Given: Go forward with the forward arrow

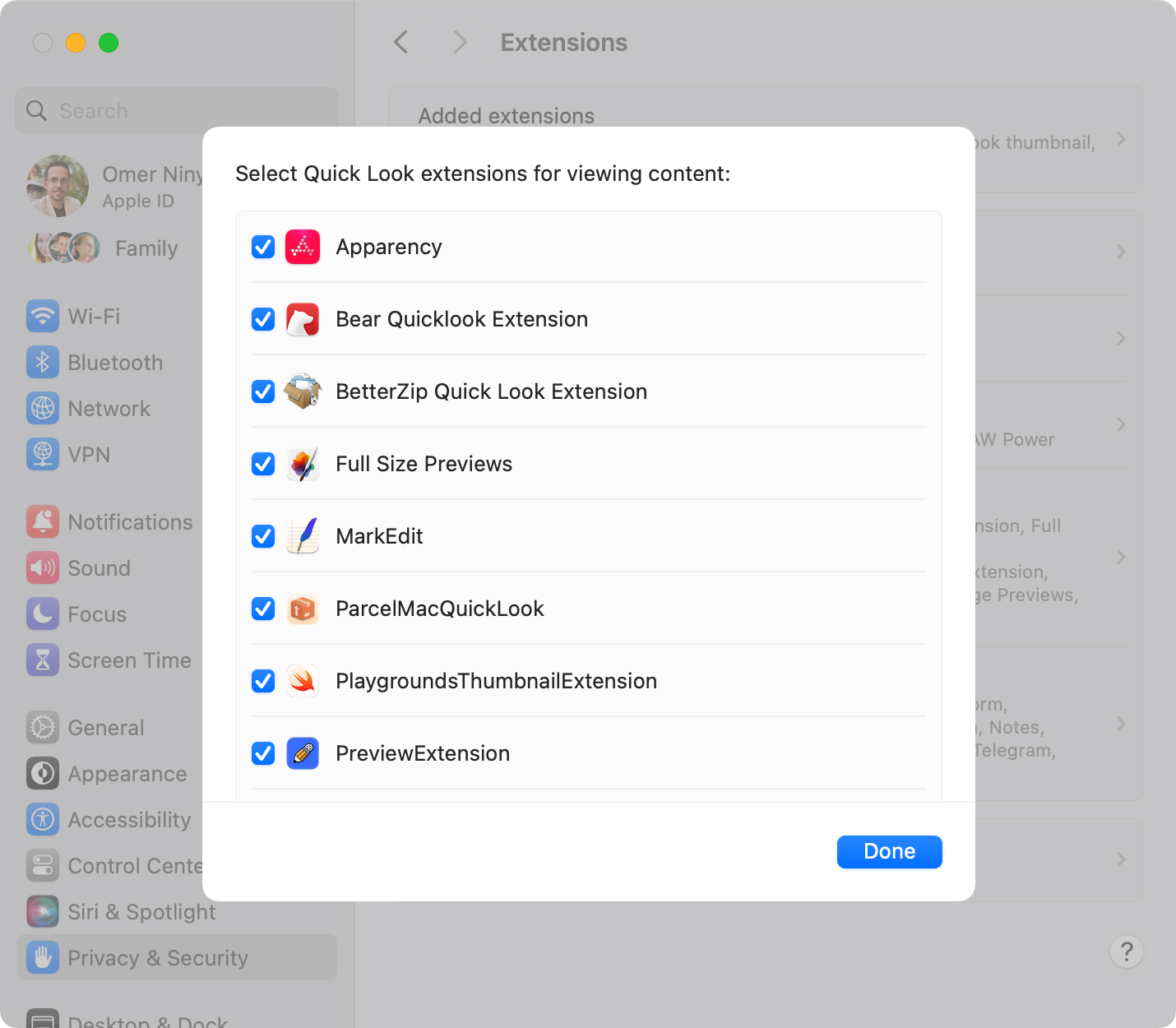Looking at the screenshot, I should (460, 42).
